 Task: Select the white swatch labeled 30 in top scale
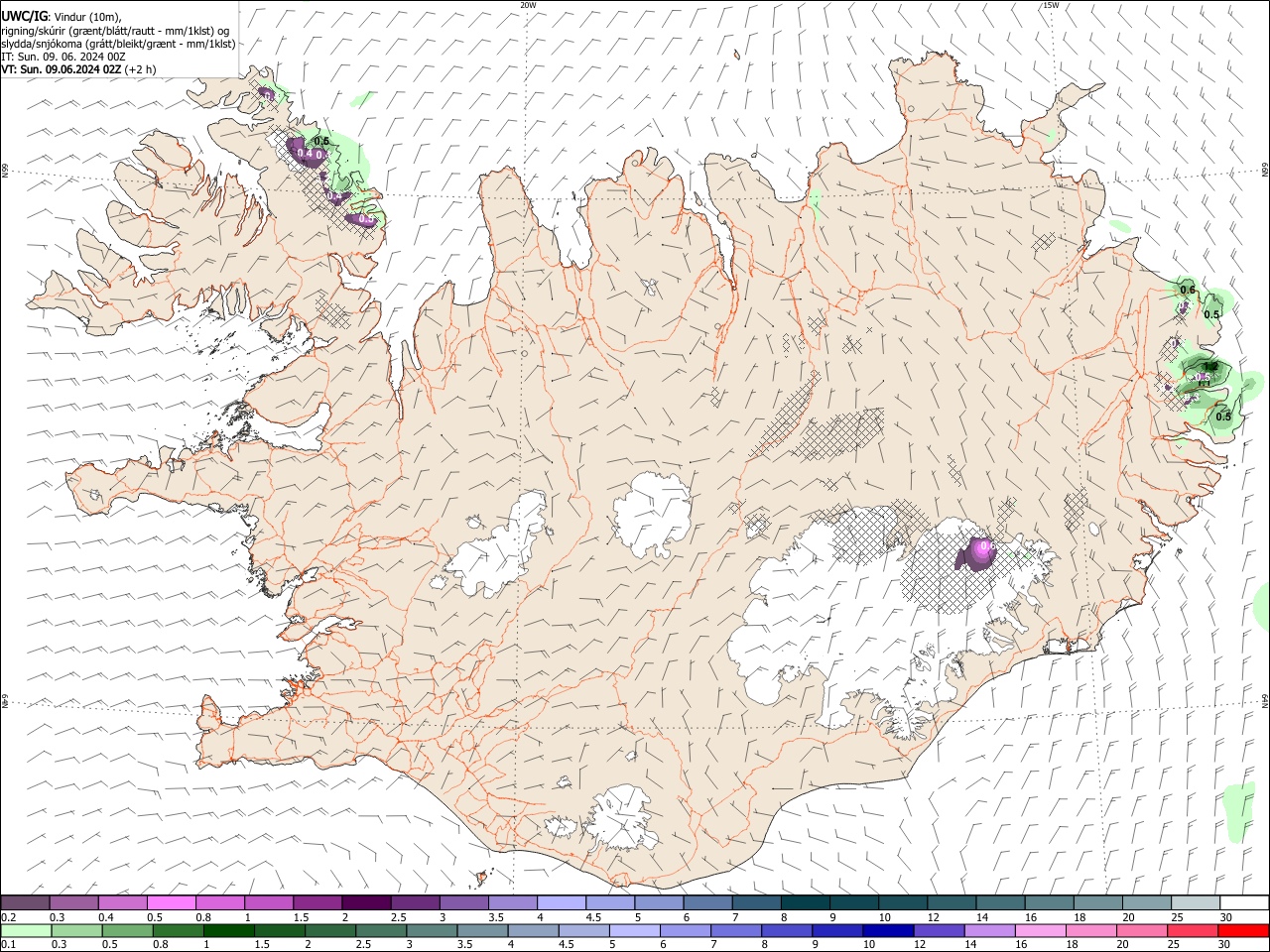coord(1244,902)
